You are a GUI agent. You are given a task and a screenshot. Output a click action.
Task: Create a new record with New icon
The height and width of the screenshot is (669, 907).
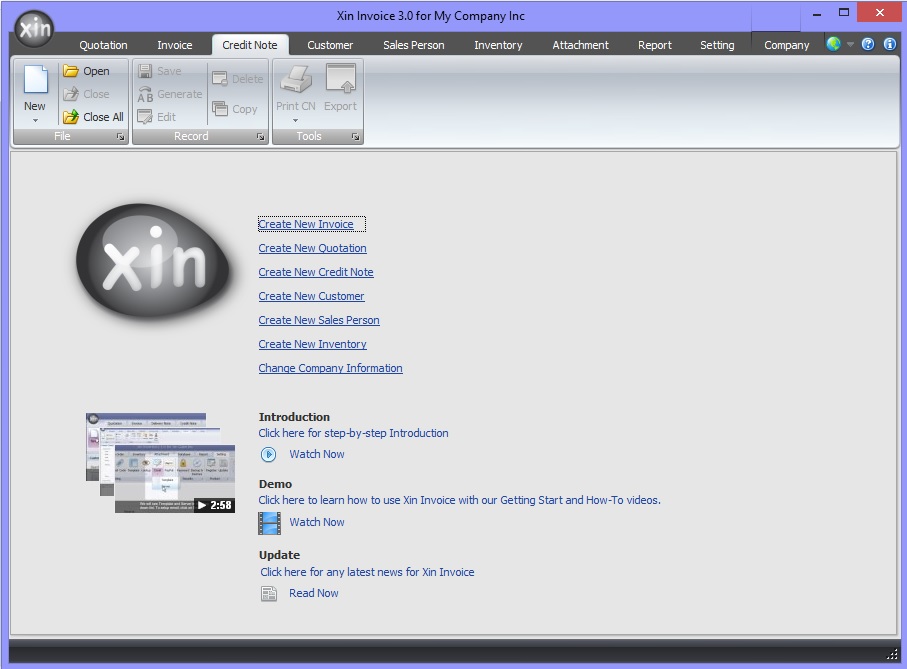pos(35,79)
